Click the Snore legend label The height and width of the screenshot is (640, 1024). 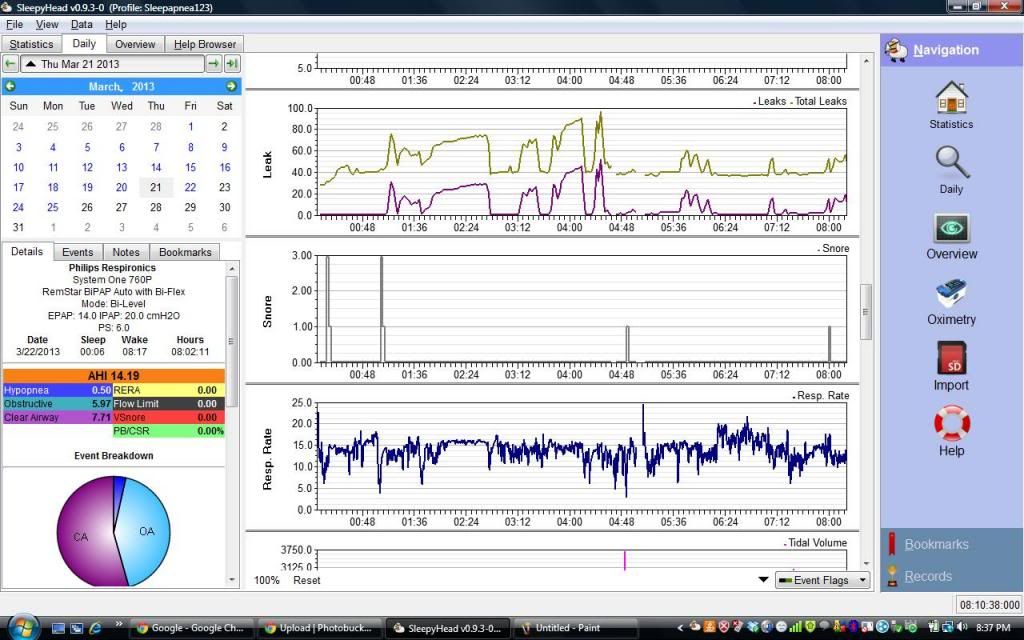click(834, 248)
